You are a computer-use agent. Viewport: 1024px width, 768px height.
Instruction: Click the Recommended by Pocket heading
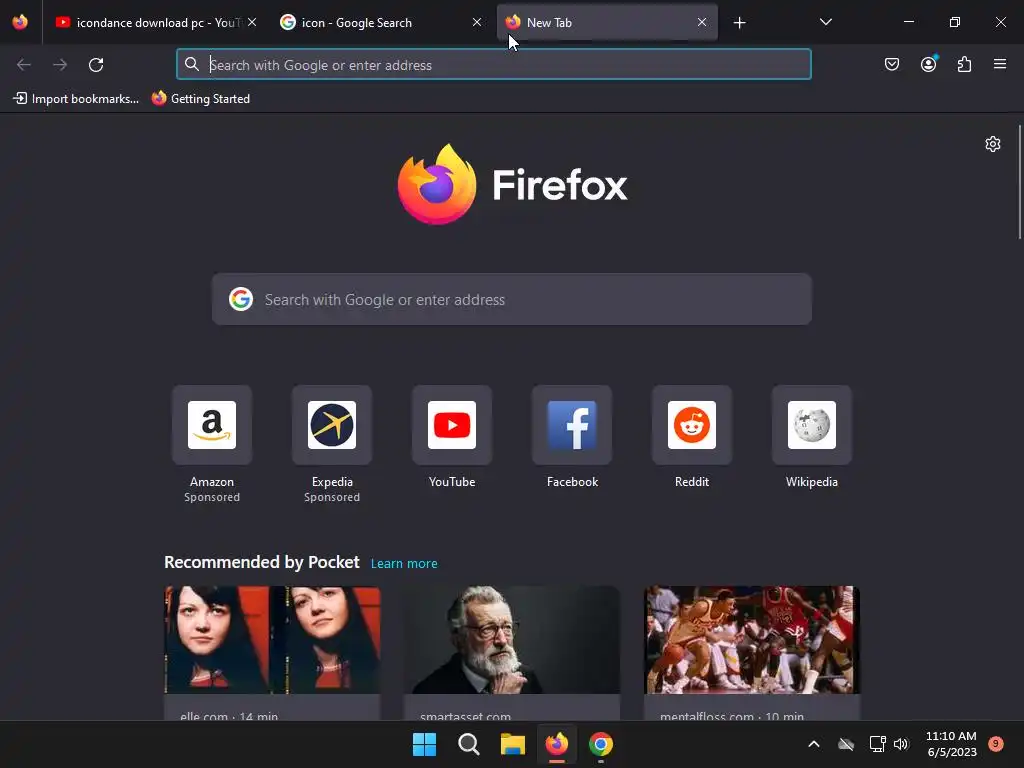(262, 562)
